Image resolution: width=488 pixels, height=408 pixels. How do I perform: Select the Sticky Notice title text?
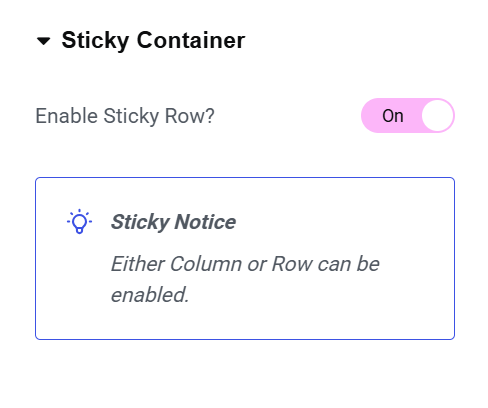coord(173,222)
